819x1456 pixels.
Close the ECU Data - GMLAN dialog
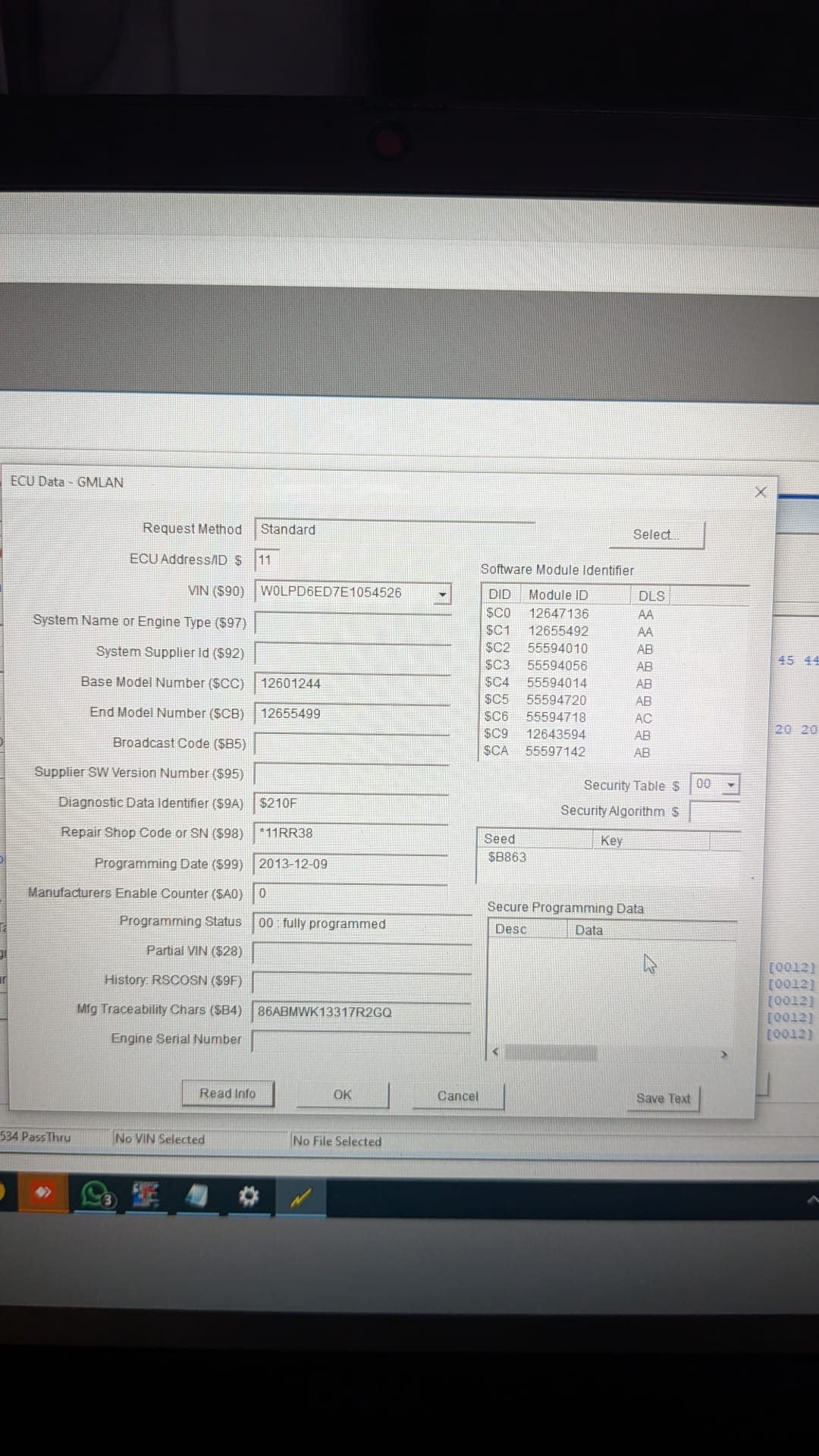(x=761, y=492)
